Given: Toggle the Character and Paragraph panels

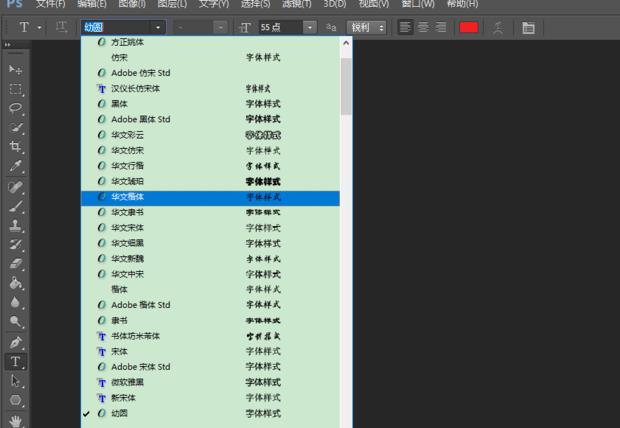Looking at the screenshot, I should [528, 28].
